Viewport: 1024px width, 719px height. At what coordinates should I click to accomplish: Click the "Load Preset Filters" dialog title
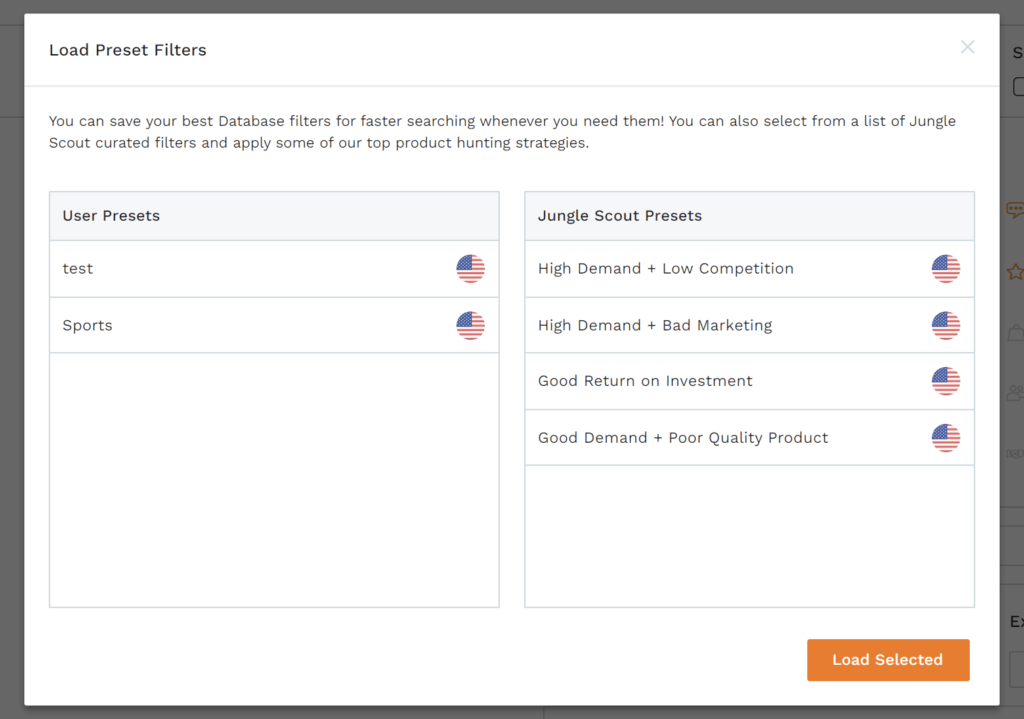tap(127, 50)
